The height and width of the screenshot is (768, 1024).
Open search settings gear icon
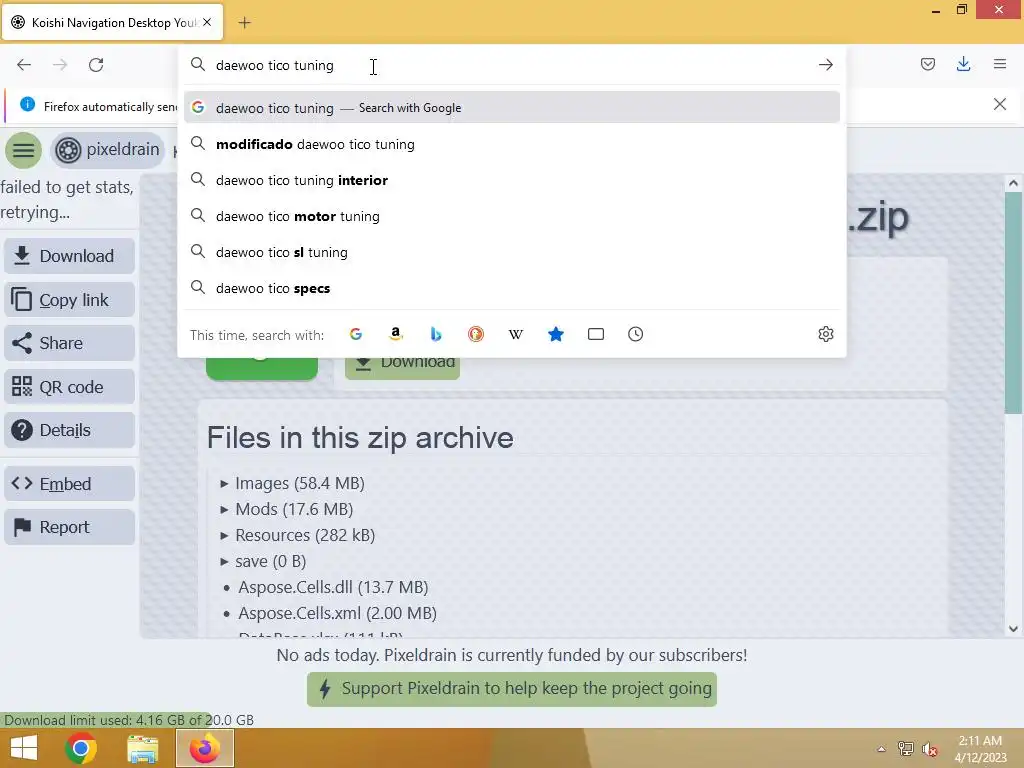[825, 334]
